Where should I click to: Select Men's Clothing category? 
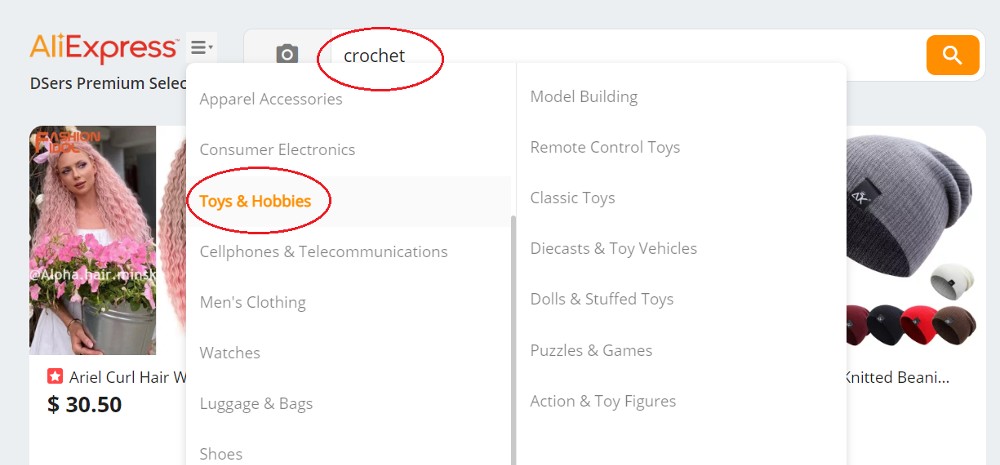click(x=253, y=302)
